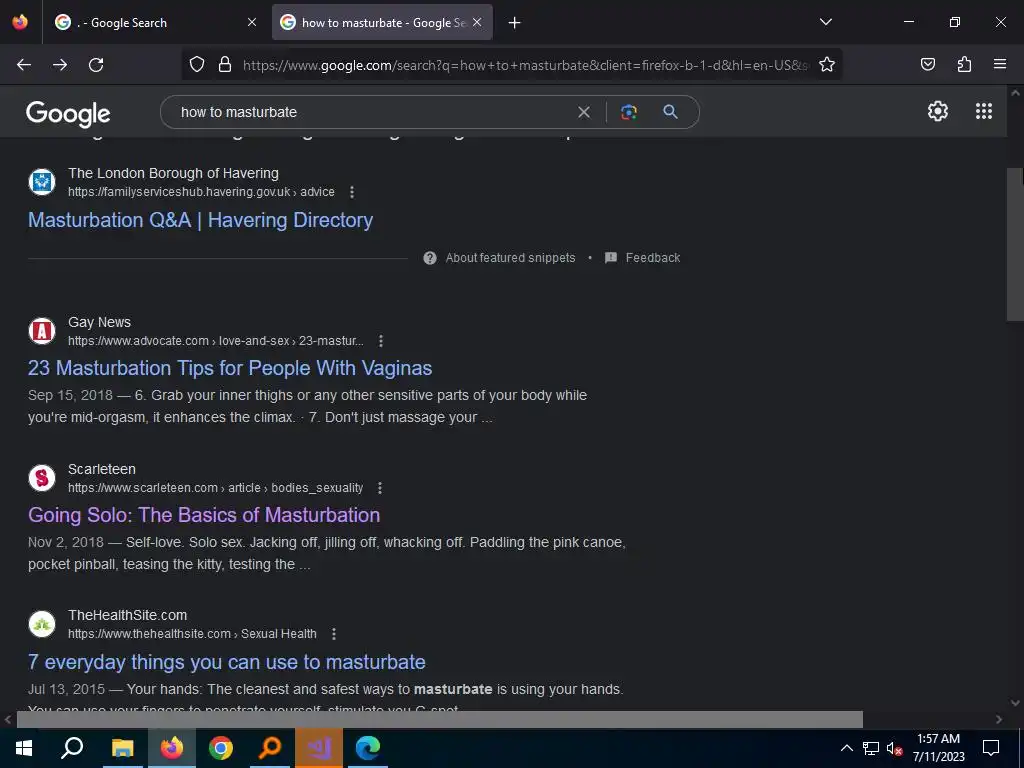Open more options for advocate.com result
Screen dimensions: 1024x768
[x=381, y=341]
